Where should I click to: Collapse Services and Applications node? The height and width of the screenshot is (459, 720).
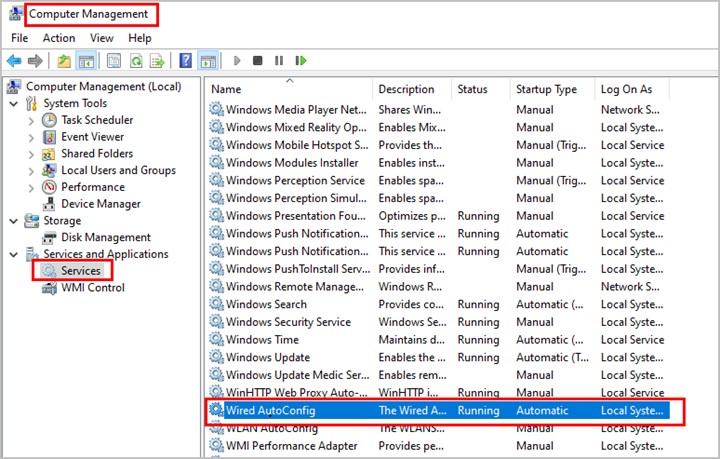(14, 254)
